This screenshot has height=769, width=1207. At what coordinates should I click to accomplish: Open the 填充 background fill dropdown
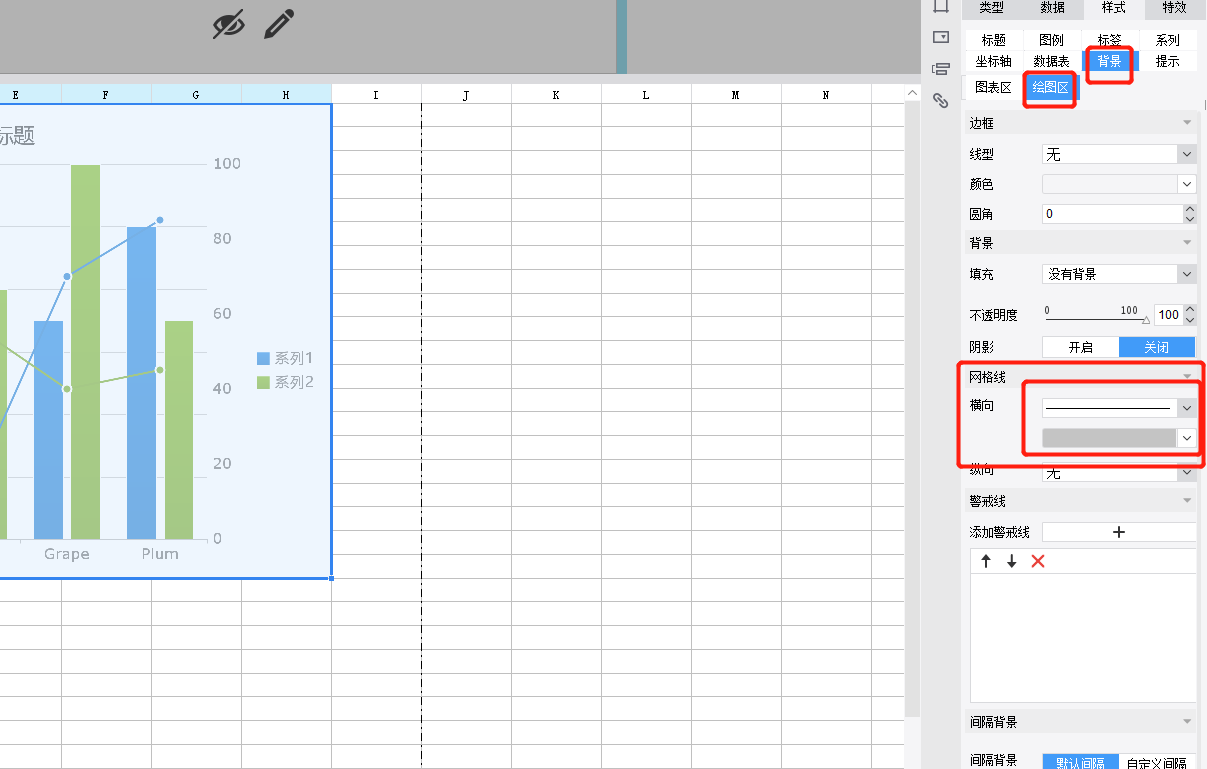(x=1119, y=274)
